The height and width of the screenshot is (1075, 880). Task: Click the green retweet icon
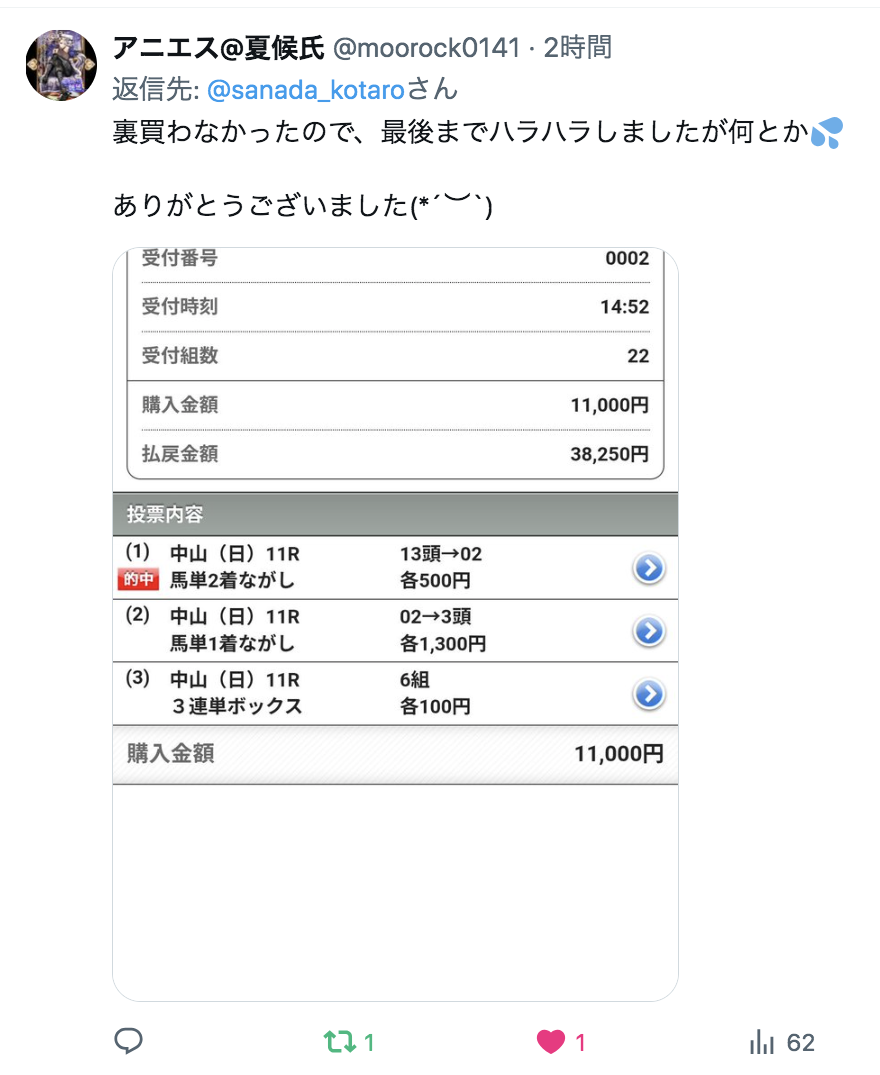pos(339,1043)
